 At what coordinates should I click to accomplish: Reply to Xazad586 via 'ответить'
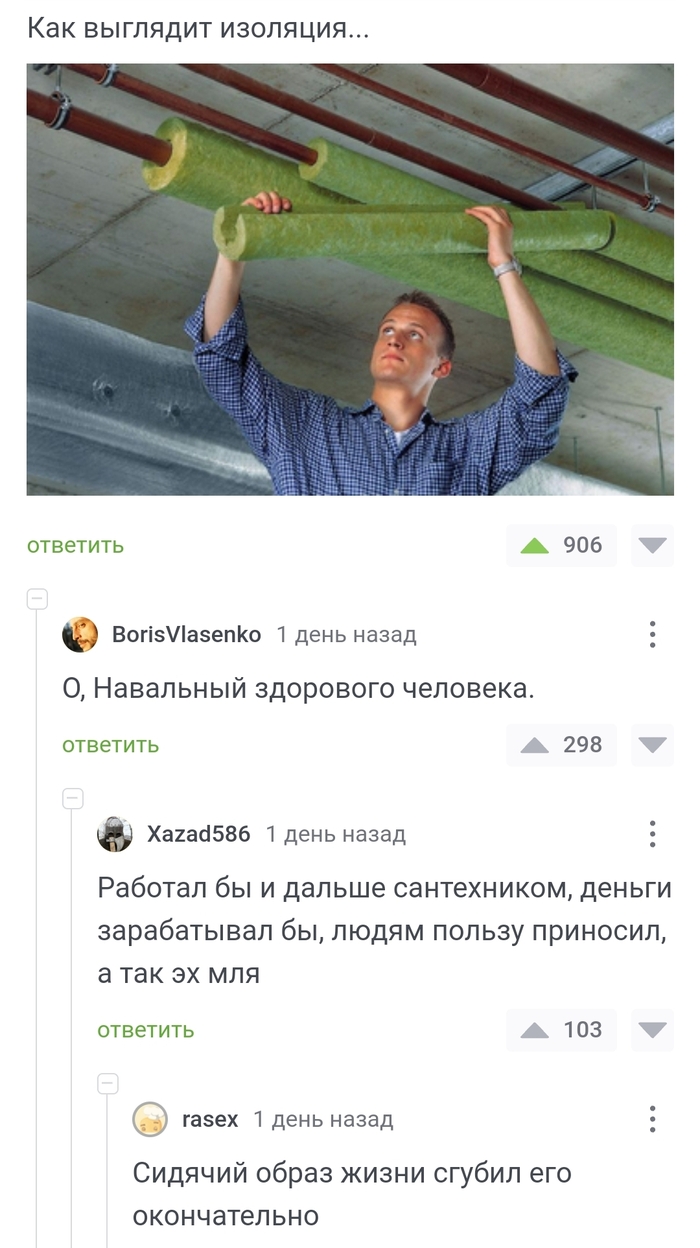pos(146,1030)
